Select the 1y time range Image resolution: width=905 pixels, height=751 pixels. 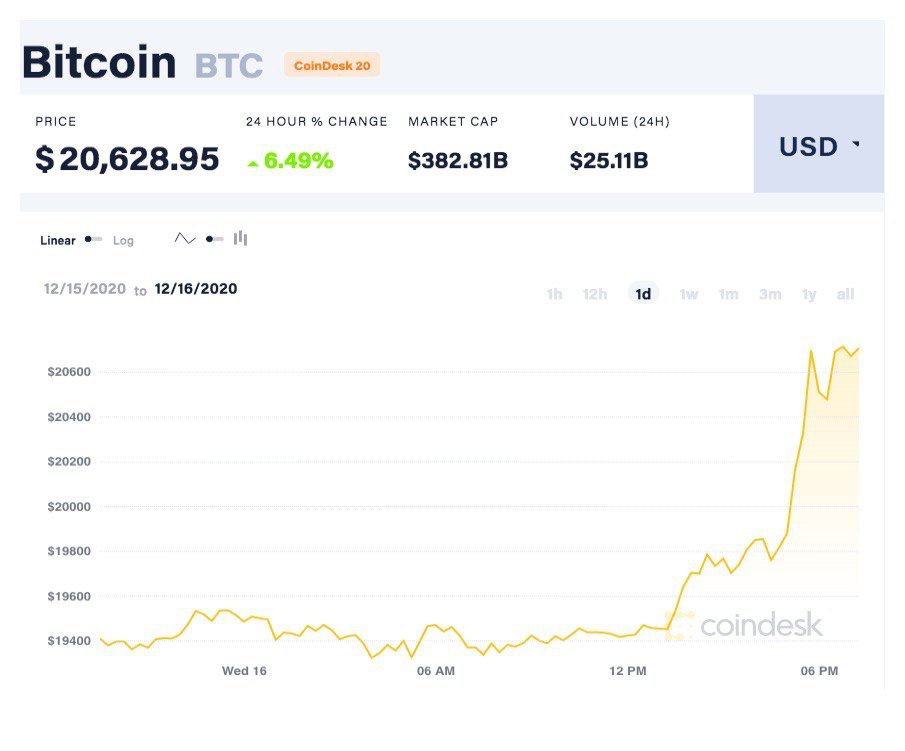pos(809,294)
